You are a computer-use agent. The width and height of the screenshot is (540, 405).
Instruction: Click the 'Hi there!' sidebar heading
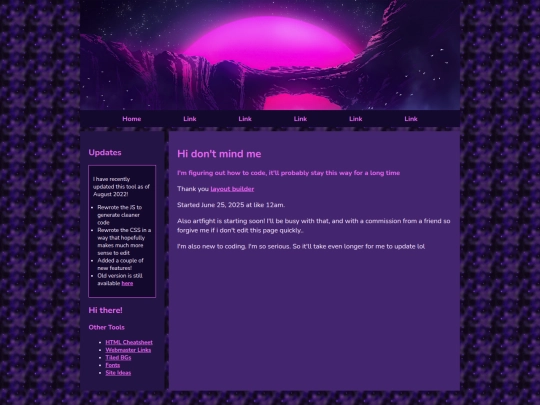(x=105, y=310)
